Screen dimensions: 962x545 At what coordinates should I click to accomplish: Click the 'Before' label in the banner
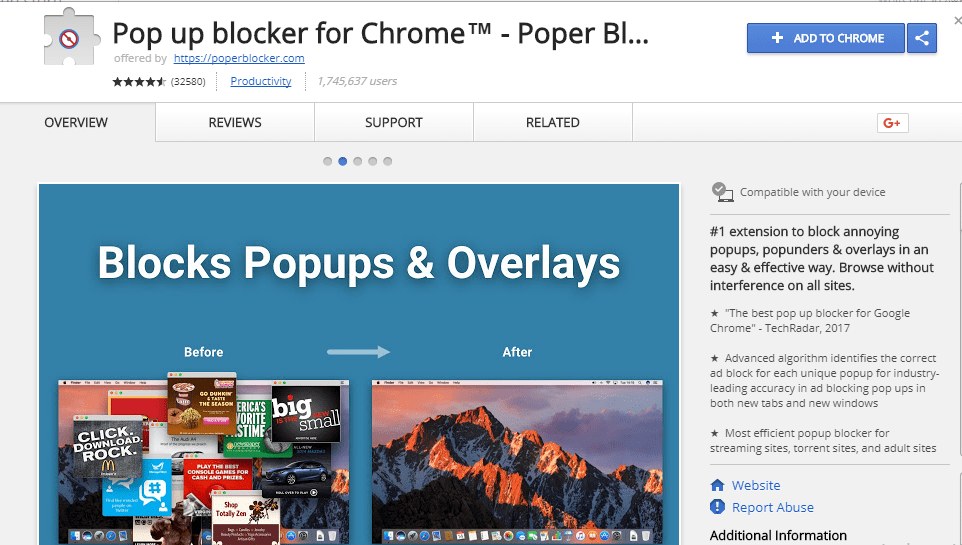pos(204,352)
